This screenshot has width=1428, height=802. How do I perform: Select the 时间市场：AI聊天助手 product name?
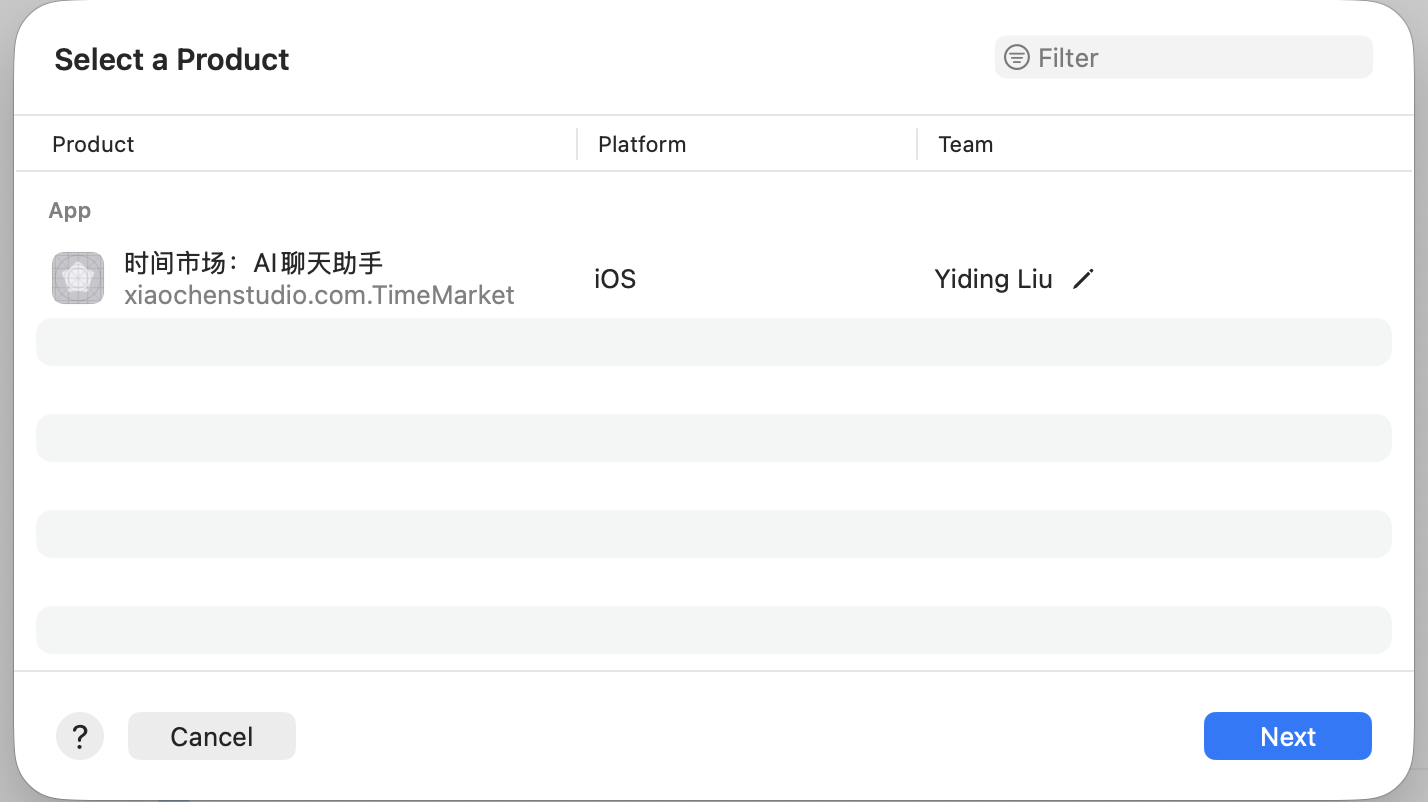coord(254,263)
